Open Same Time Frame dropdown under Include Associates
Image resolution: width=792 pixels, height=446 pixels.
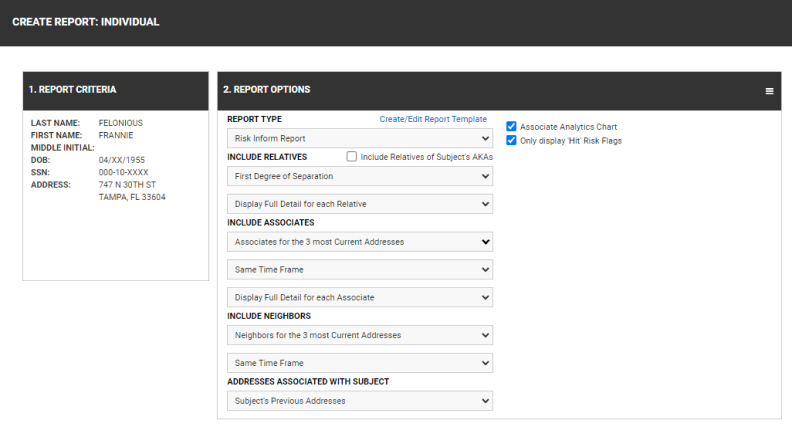click(359, 270)
